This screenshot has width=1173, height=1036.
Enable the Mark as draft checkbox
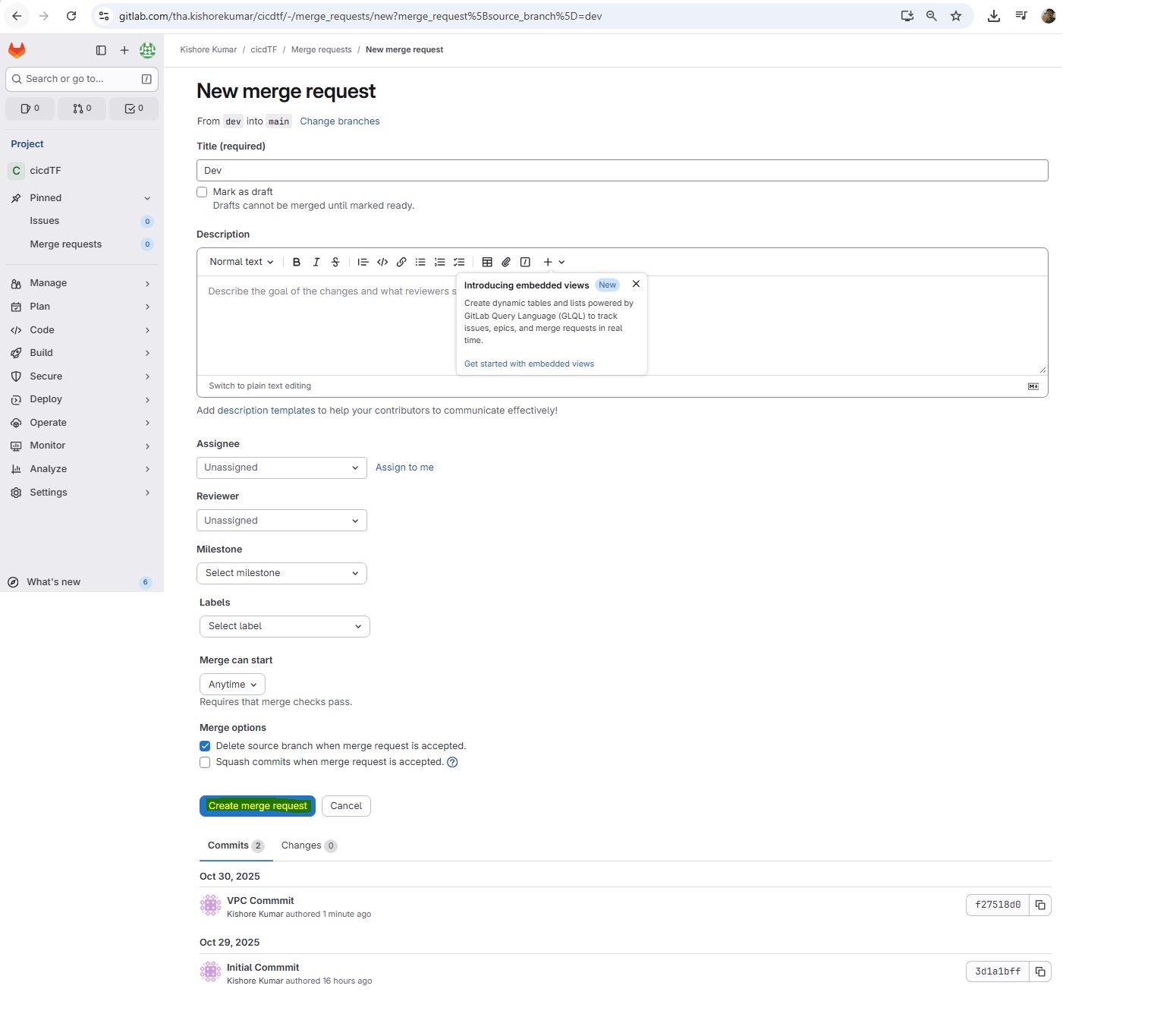202,192
